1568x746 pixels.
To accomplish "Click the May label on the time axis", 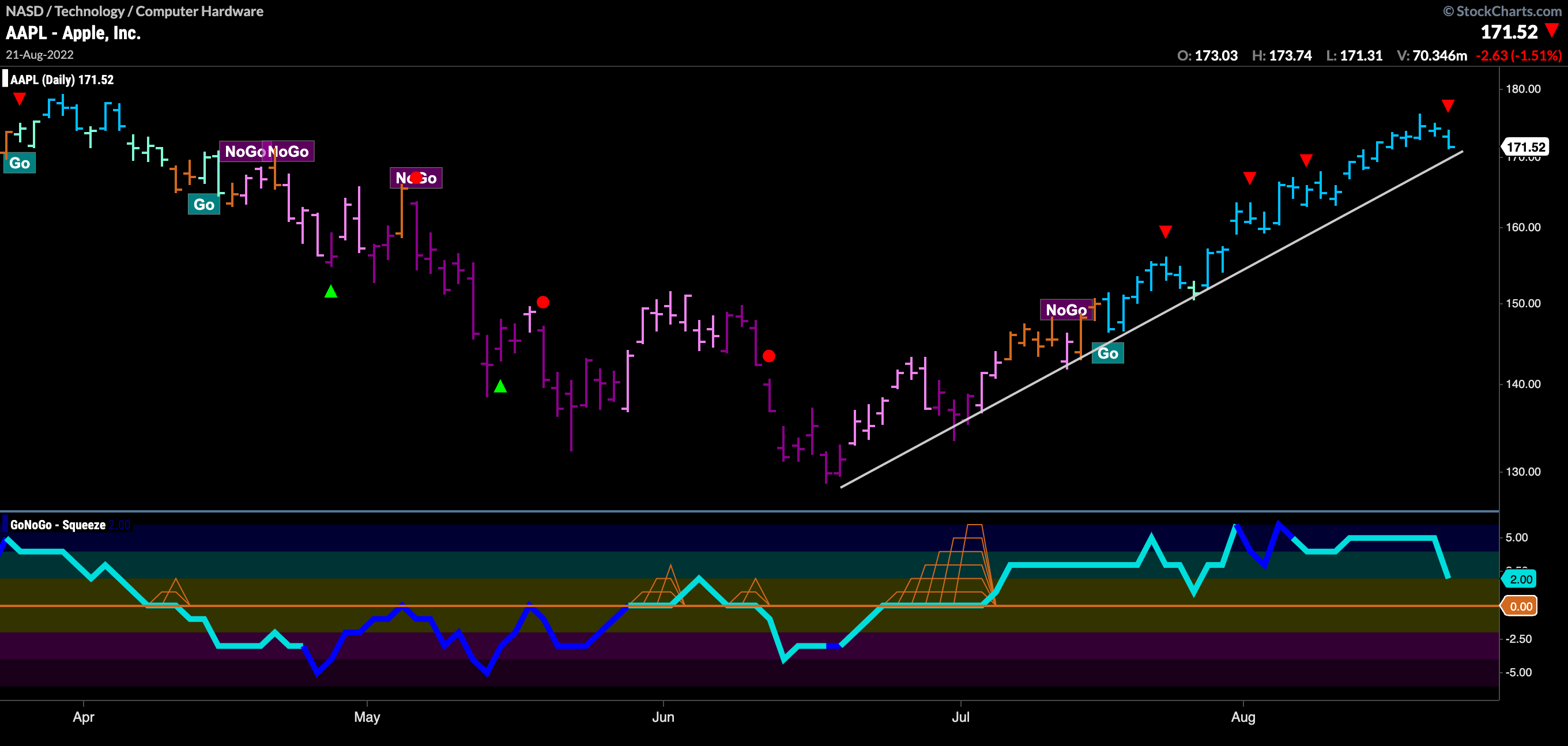I will (367, 717).
